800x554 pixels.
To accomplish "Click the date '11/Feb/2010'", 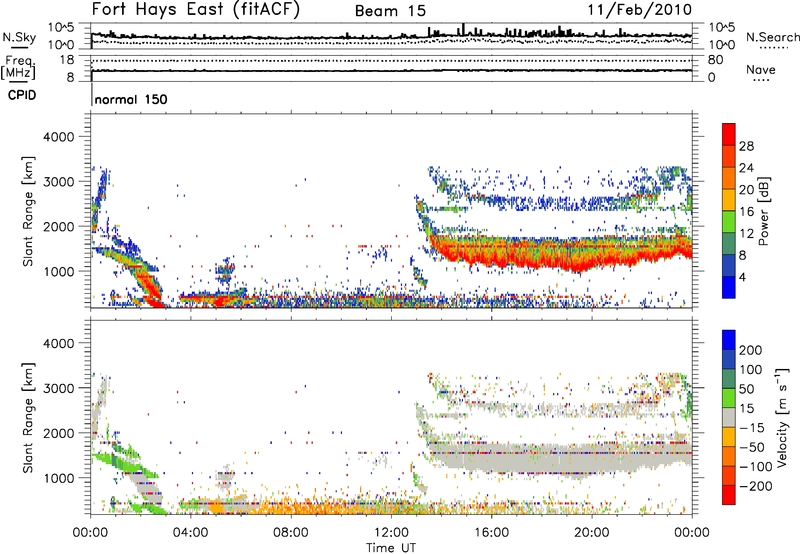I will pos(640,9).
